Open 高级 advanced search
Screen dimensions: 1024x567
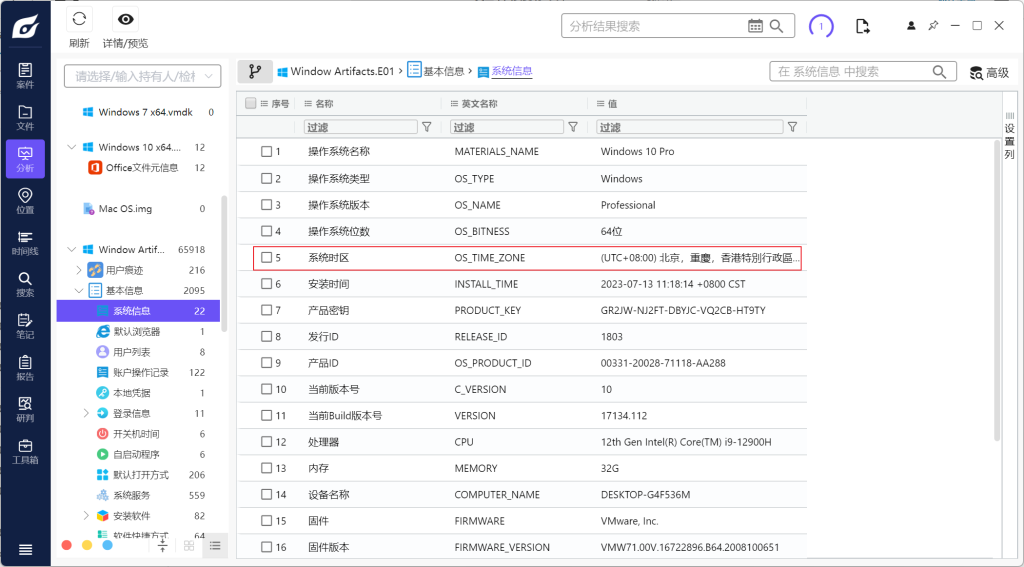pyautogui.click(x=989, y=72)
